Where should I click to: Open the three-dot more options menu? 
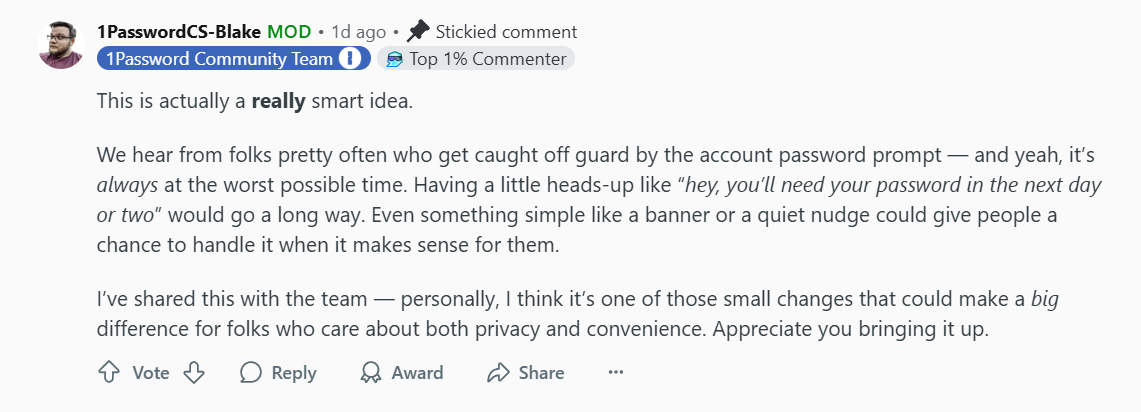pyautogui.click(x=616, y=373)
